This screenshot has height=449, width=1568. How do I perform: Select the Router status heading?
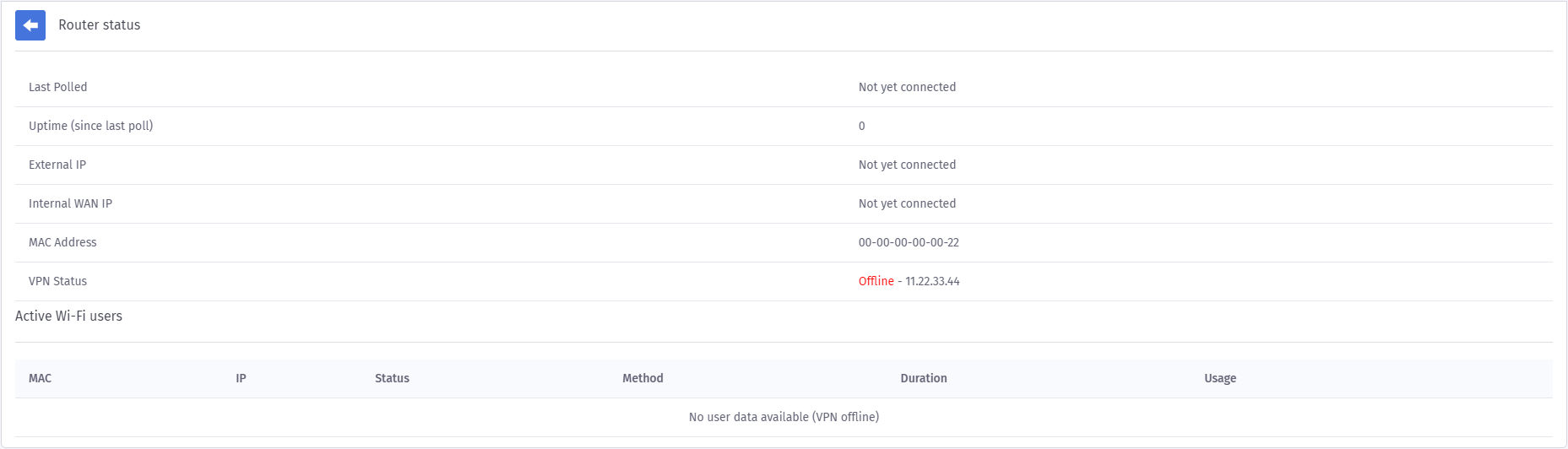point(100,25)
